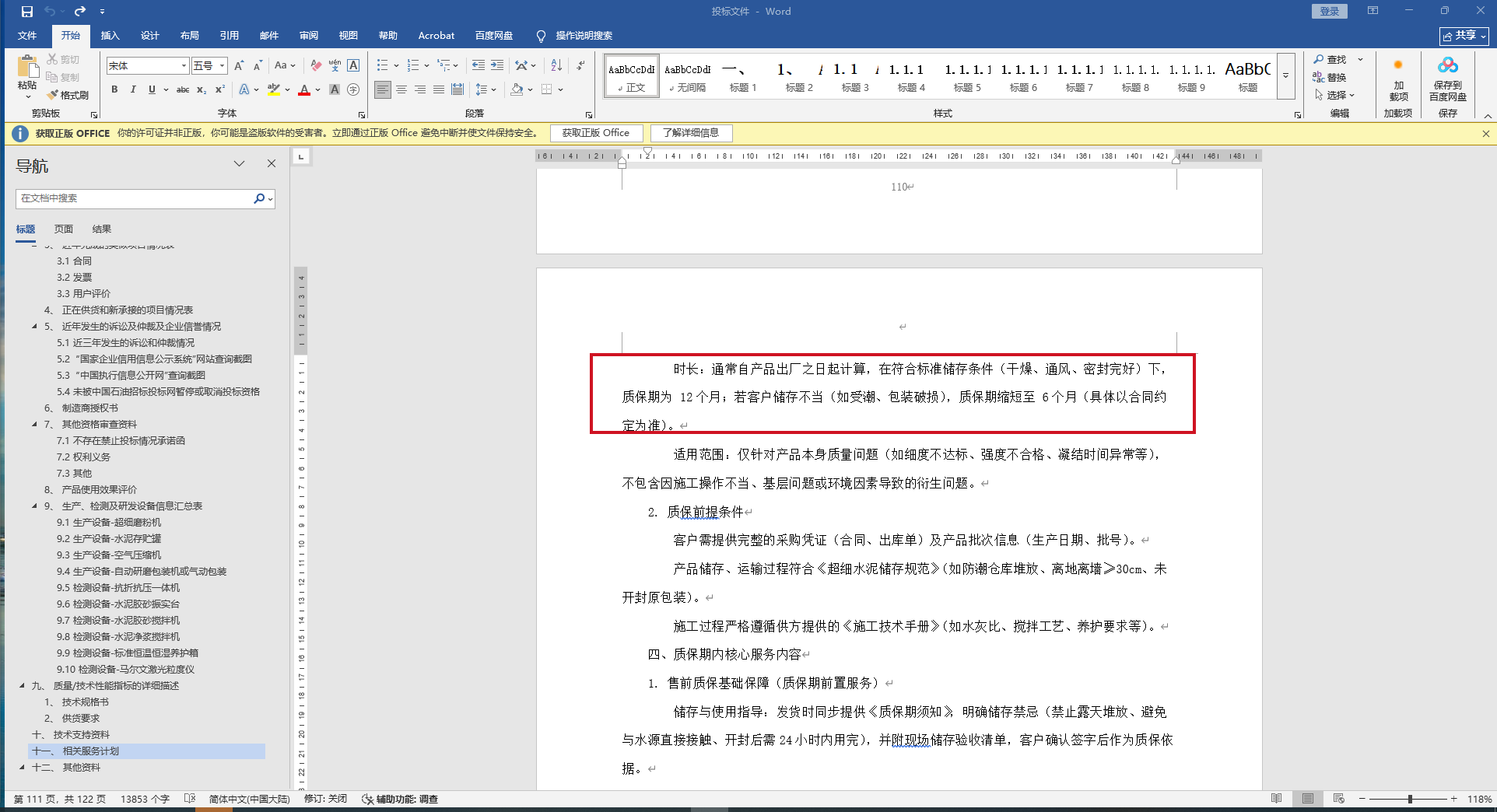Open the 插入 ribbon tab
Viewport: 1497px width, 812px height.
110,36
